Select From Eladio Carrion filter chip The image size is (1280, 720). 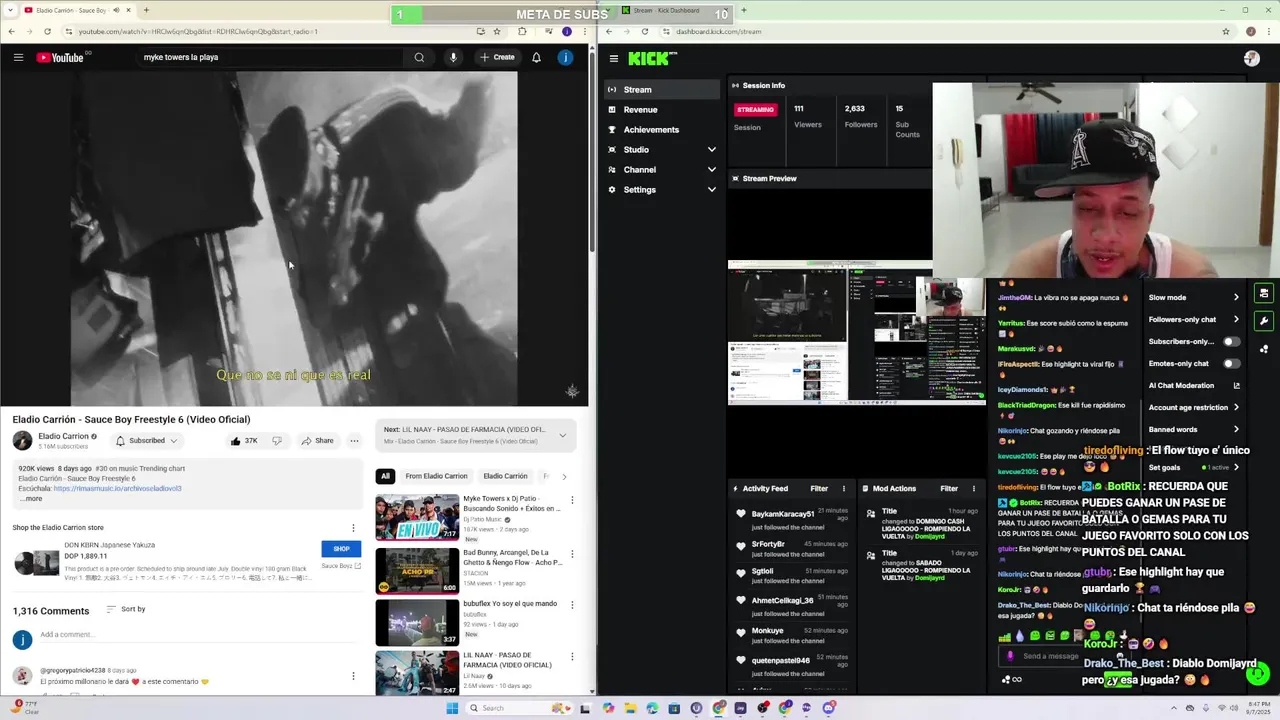tap(436, 476)
